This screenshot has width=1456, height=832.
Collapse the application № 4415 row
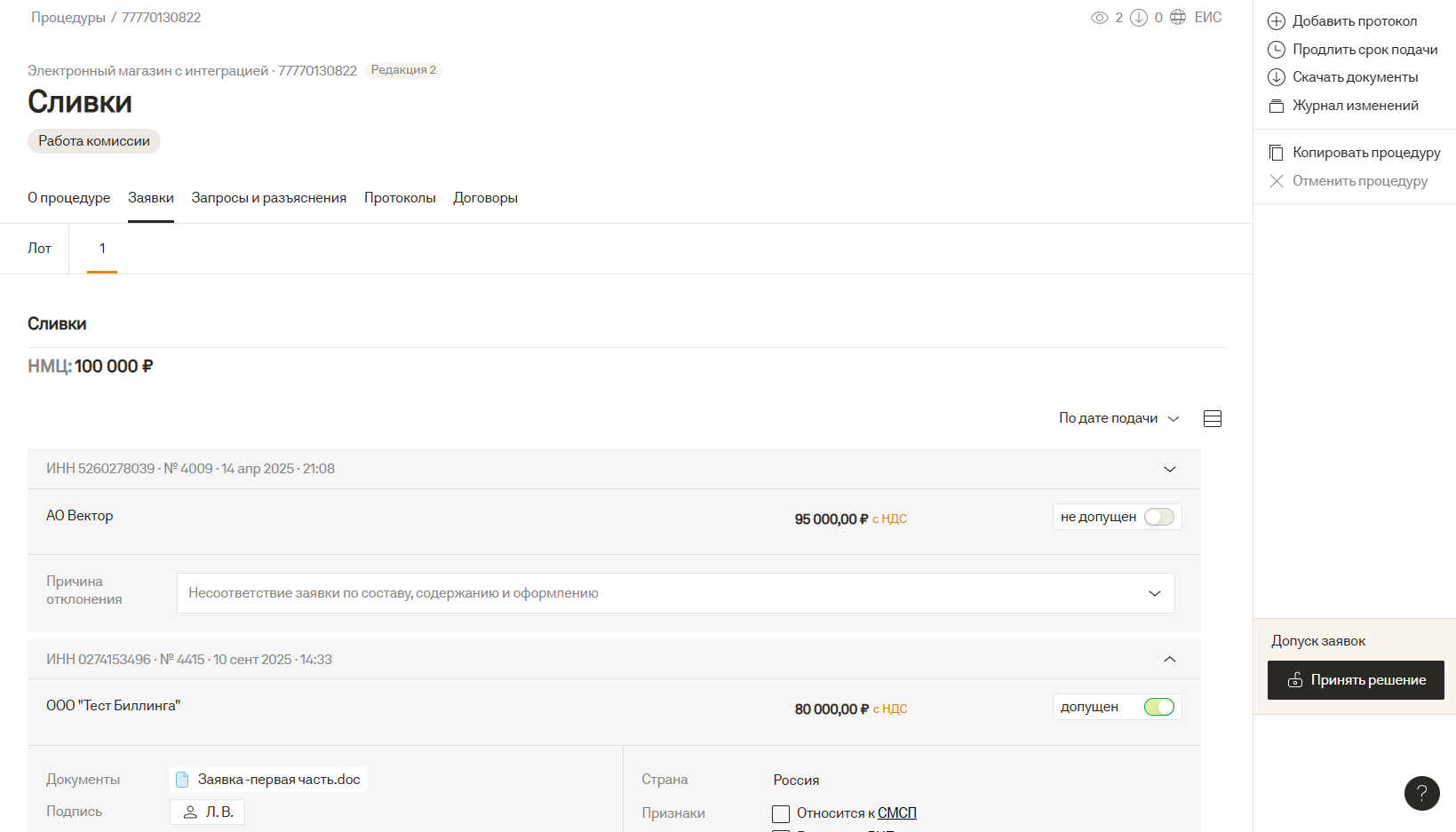coord(1170,659)
